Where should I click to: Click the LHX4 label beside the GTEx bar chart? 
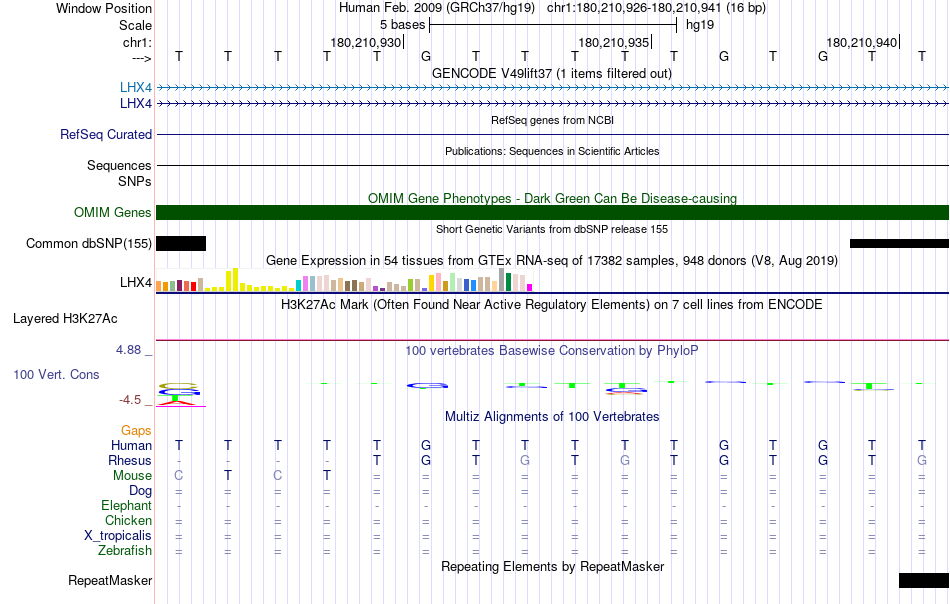(x=136, y=282)
